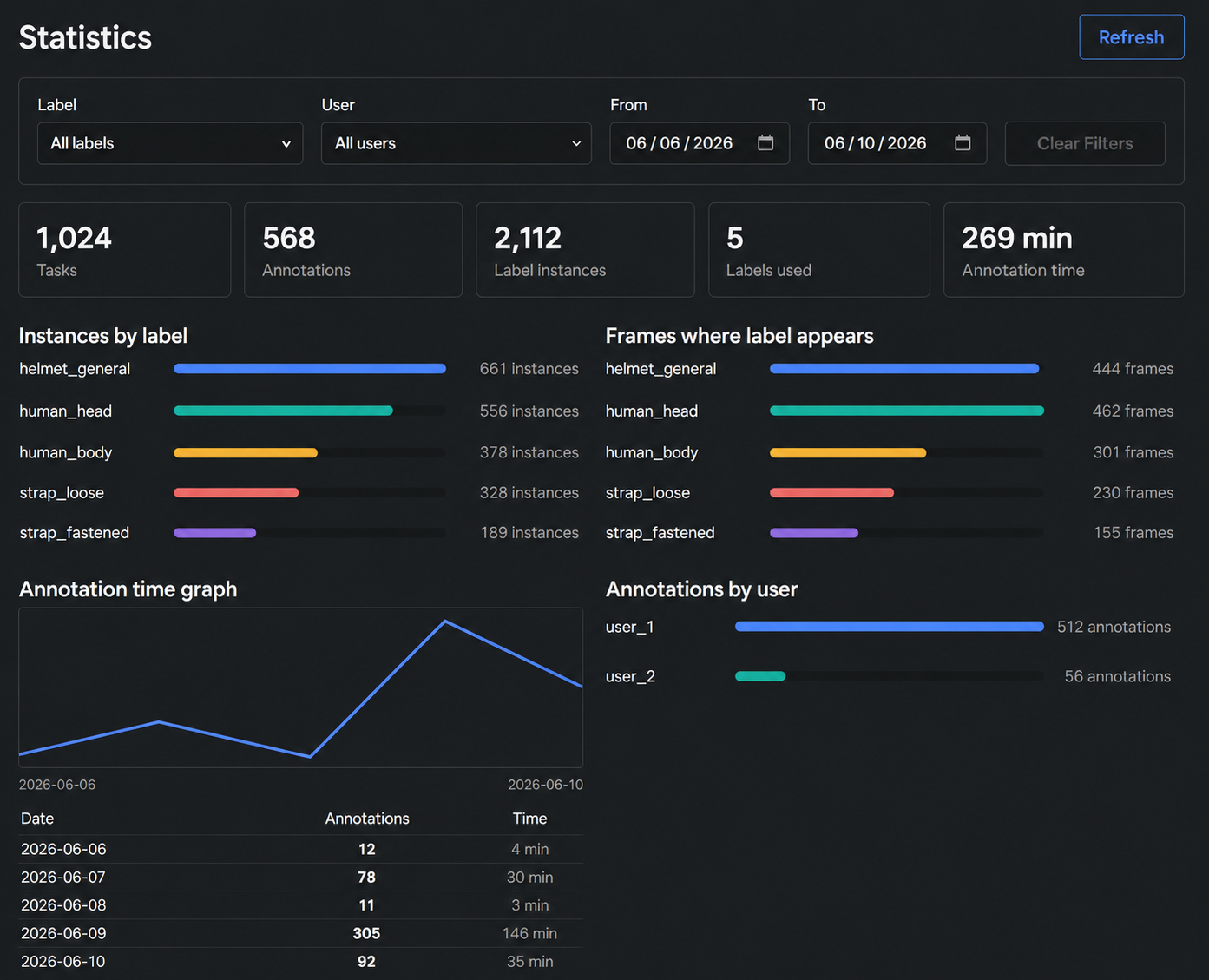Click '328 instances' value

tap(529, 492)
